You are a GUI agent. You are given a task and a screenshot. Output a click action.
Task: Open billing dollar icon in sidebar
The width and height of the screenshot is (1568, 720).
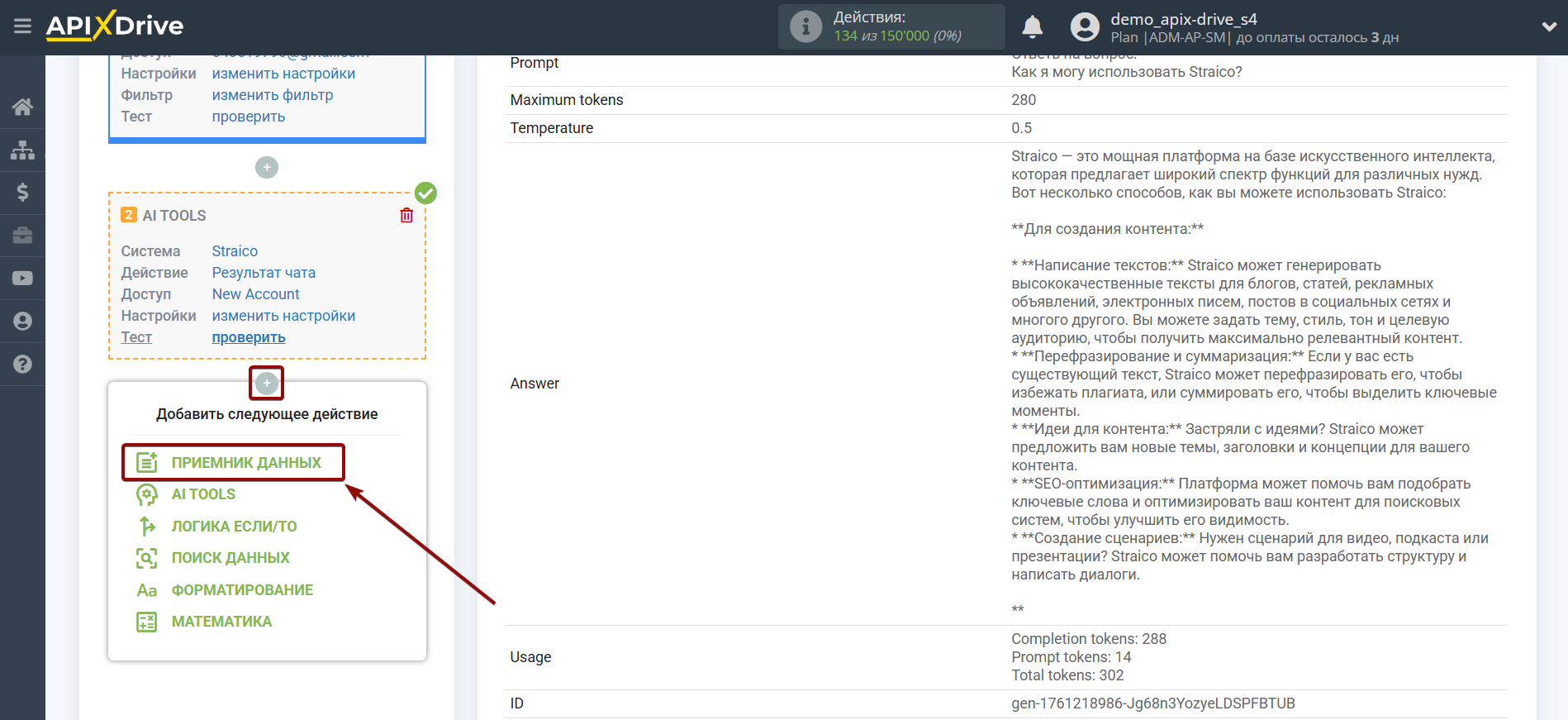tap(22, 193)
